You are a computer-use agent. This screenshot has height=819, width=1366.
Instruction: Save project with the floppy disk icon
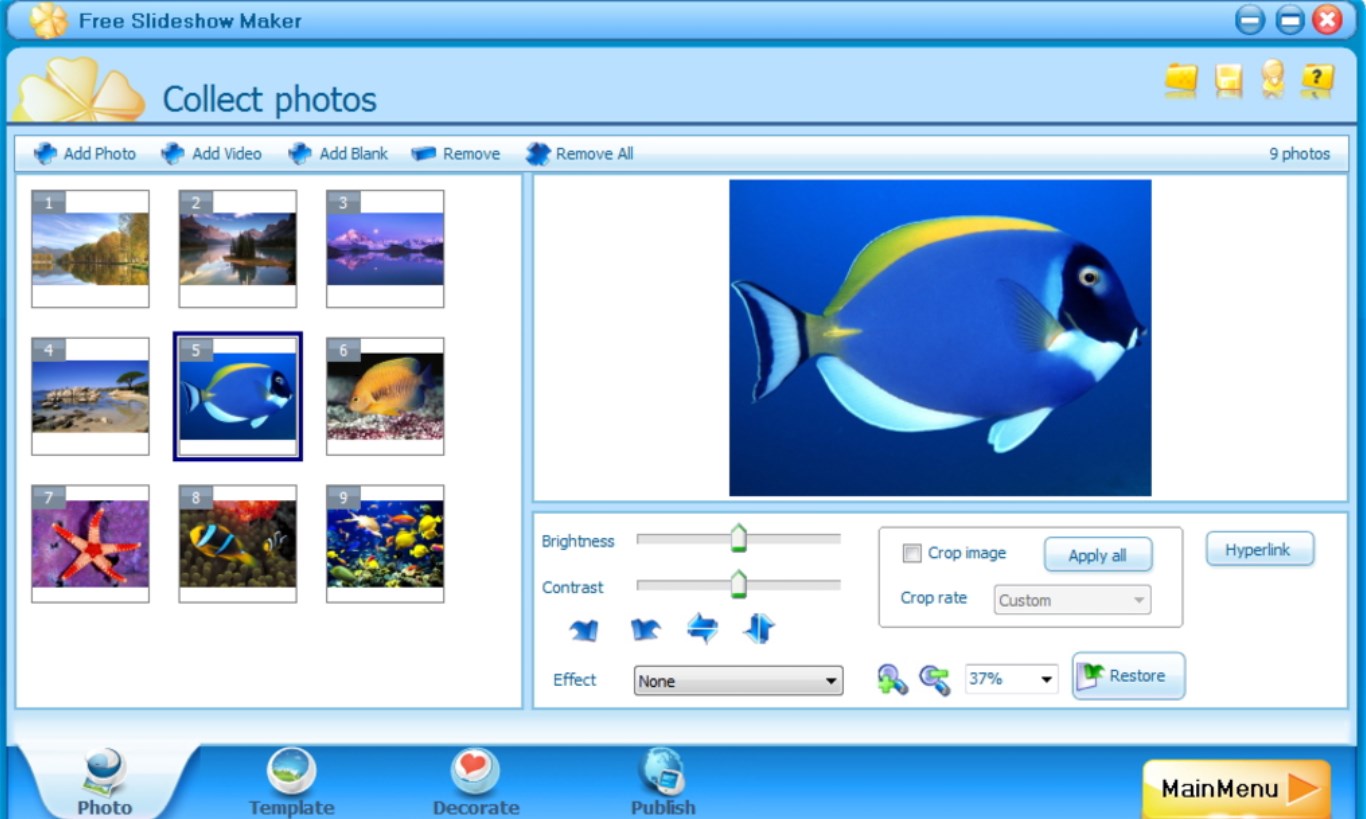coord(1228,80)
